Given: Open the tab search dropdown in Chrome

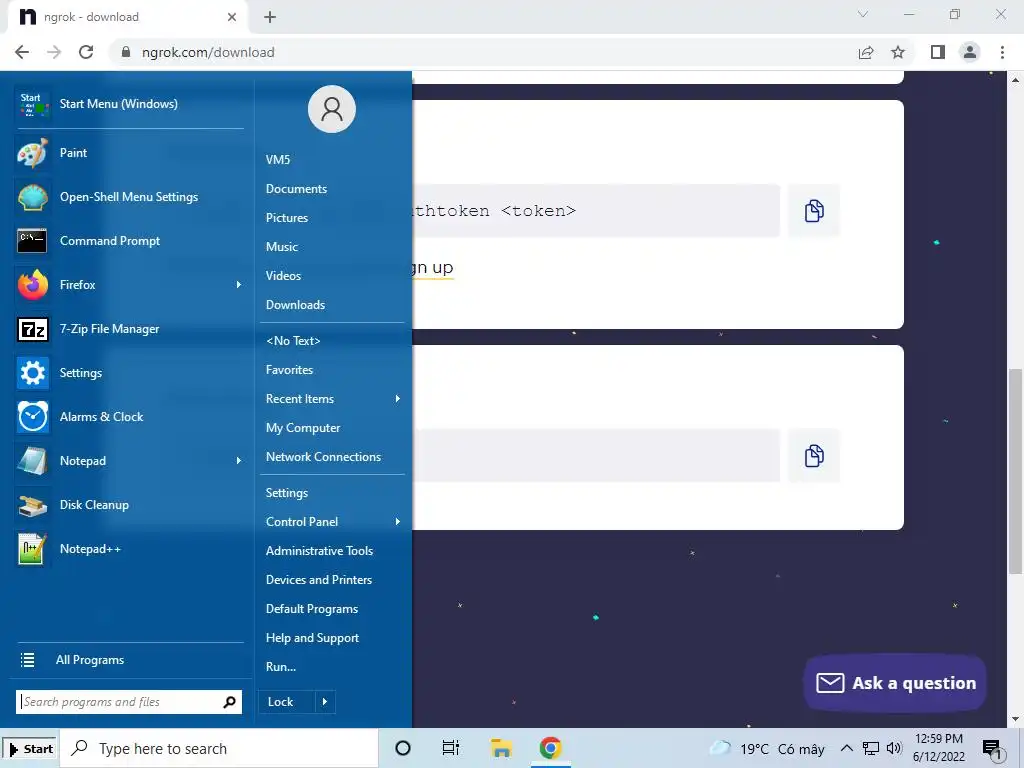Looking at the screenshot, I should 863,14.
